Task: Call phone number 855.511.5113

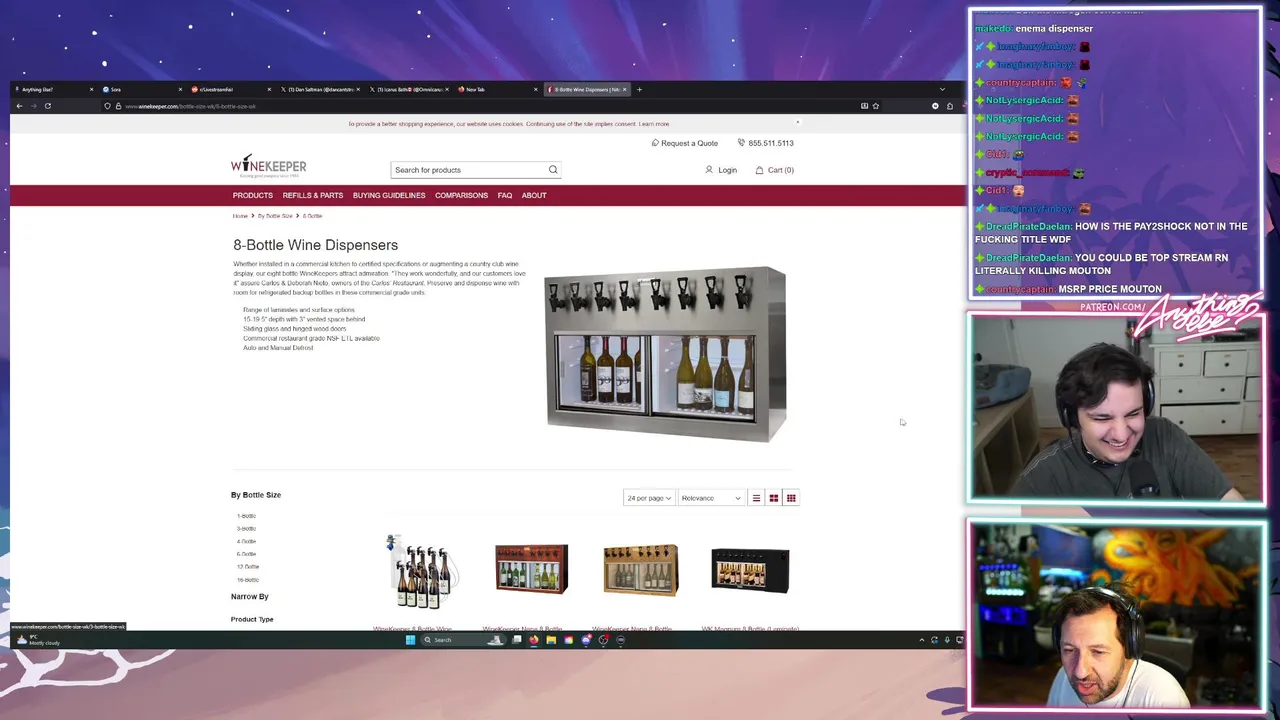Action: [x=766, y=143]
